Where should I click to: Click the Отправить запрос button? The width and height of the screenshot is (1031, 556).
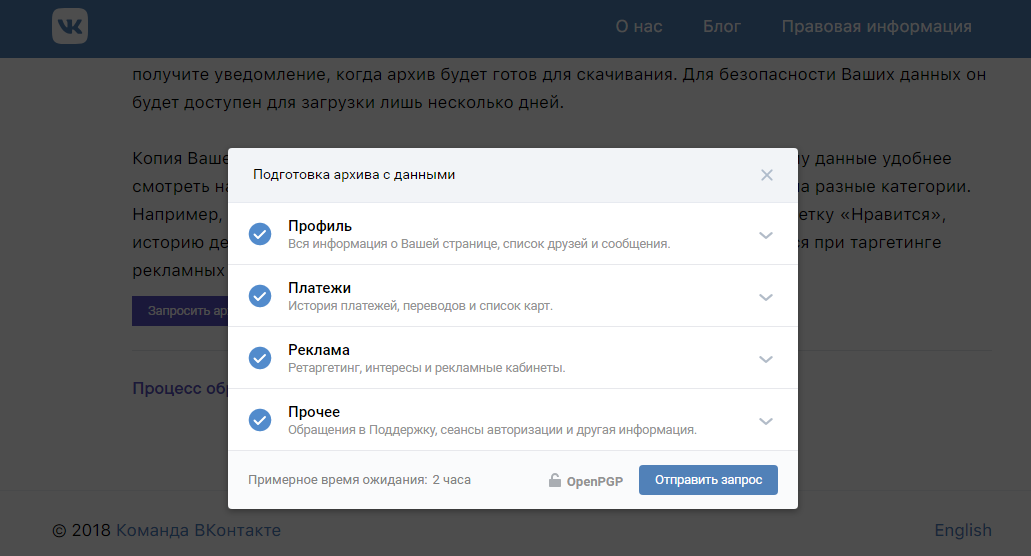708,480
